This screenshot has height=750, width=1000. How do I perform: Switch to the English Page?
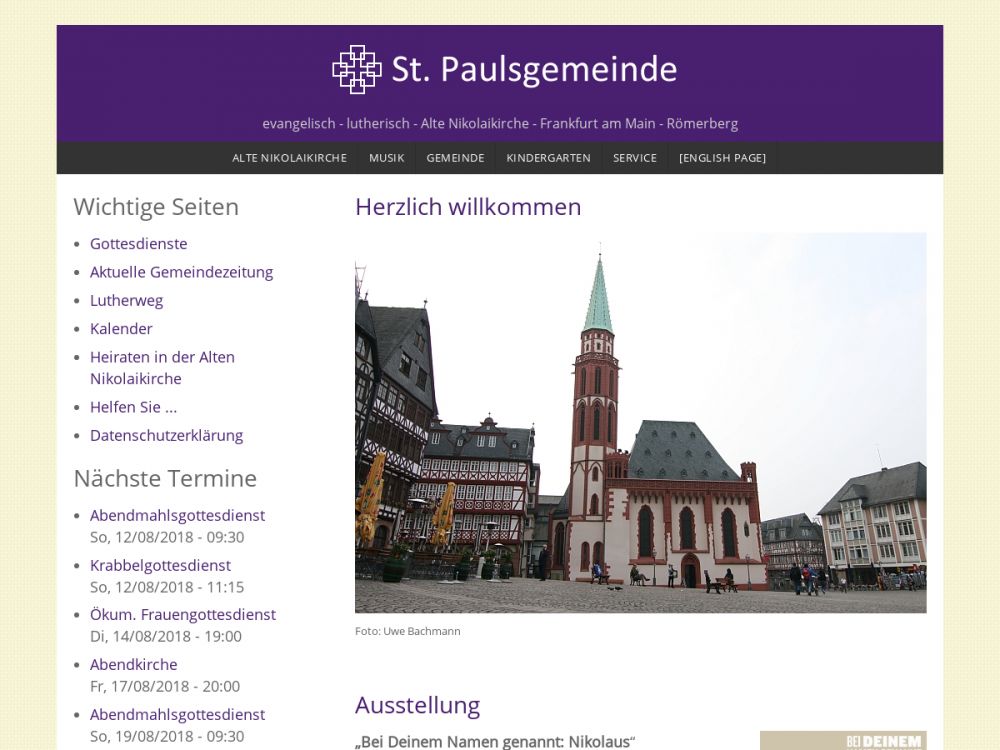point(722,158)
